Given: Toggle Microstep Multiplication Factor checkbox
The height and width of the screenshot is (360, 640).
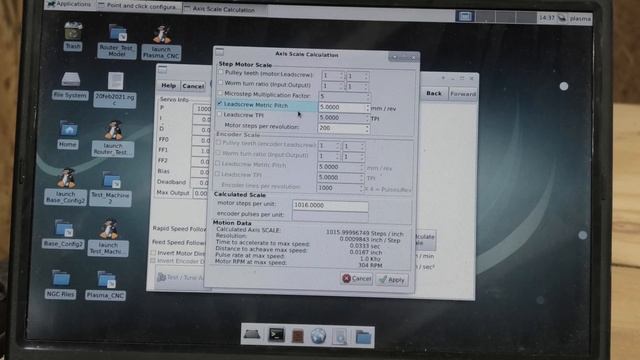Looking at the screenshot, I should point(220,93).
